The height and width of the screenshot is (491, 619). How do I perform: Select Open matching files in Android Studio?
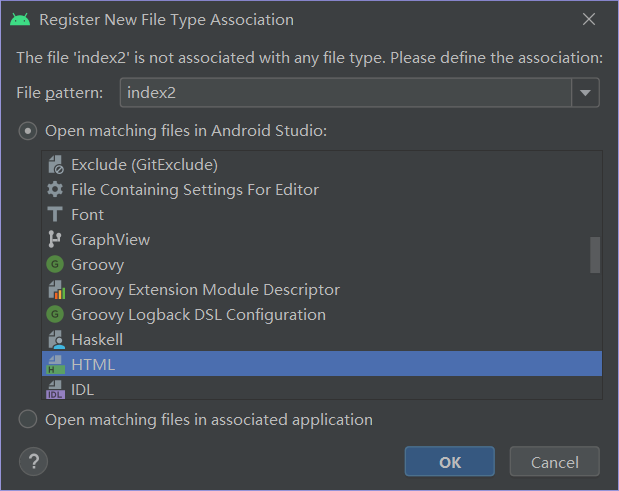click(28, 131)
